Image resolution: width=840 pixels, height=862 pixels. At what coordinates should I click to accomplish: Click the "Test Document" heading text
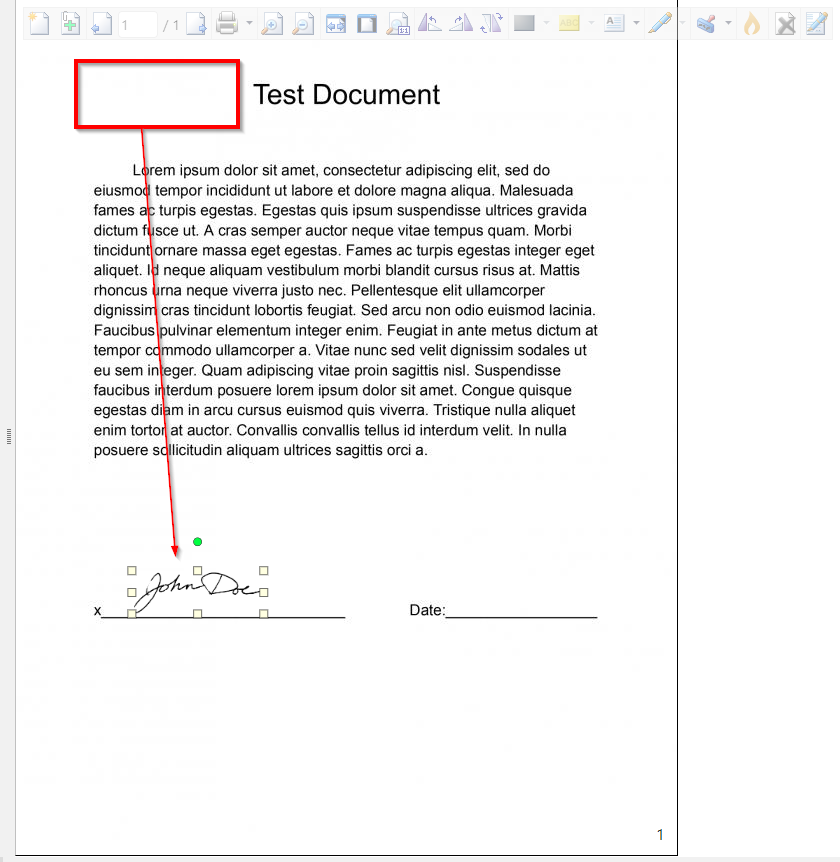[346, 95]
